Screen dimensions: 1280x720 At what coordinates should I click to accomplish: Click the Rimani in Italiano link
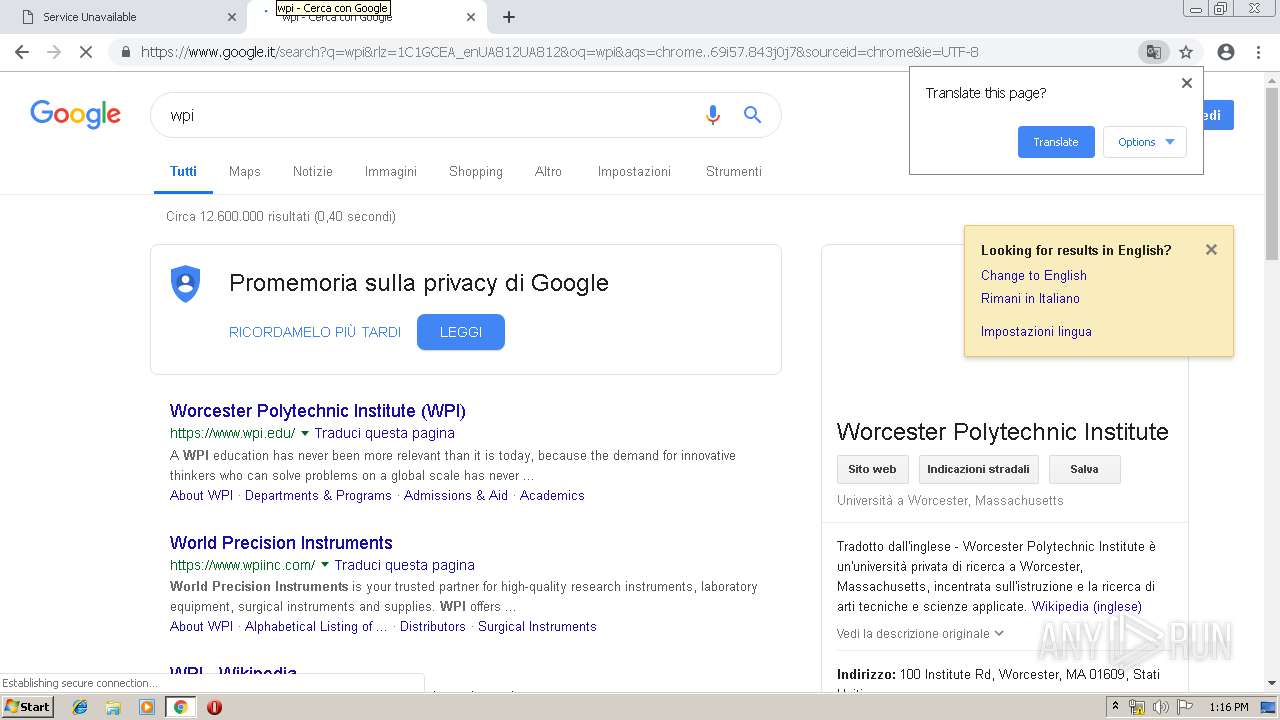coord(1030,298)
